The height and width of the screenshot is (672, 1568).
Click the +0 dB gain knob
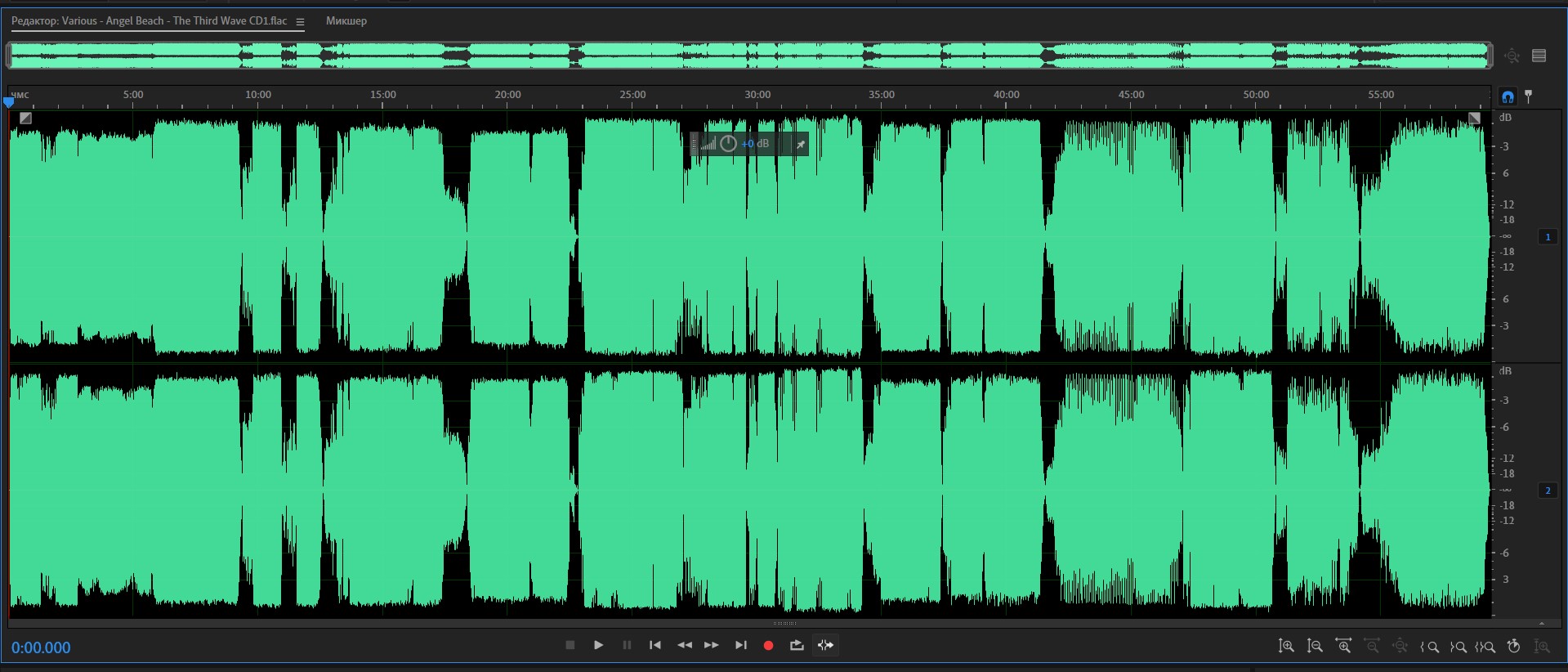728,144
